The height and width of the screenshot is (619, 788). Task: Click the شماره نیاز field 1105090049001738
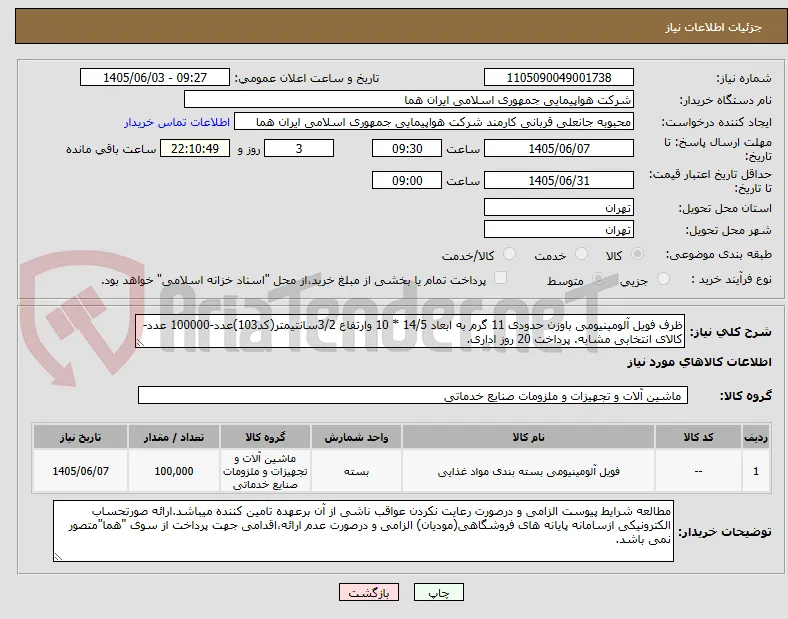[x=559, y=77]
